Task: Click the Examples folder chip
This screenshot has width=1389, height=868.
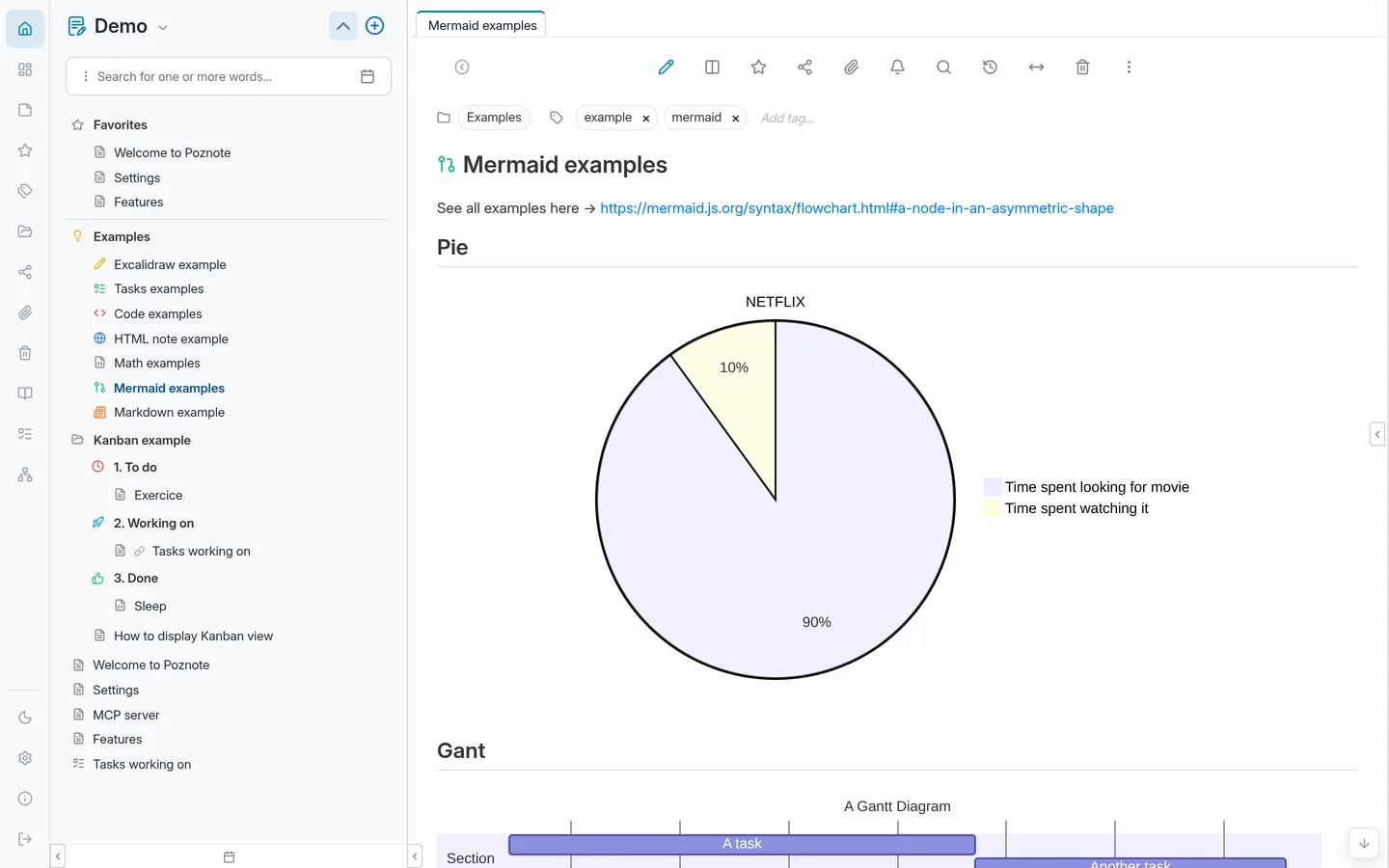Action: pyautogui.click(x=494, y=118)
